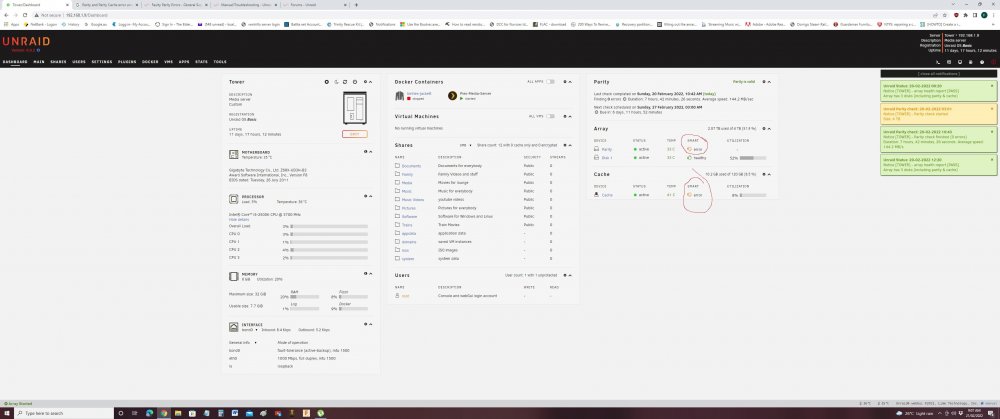The width and height of the screenshot is (1000, 419).
Task: Click the Unraid logo
Action: (26, 42)
